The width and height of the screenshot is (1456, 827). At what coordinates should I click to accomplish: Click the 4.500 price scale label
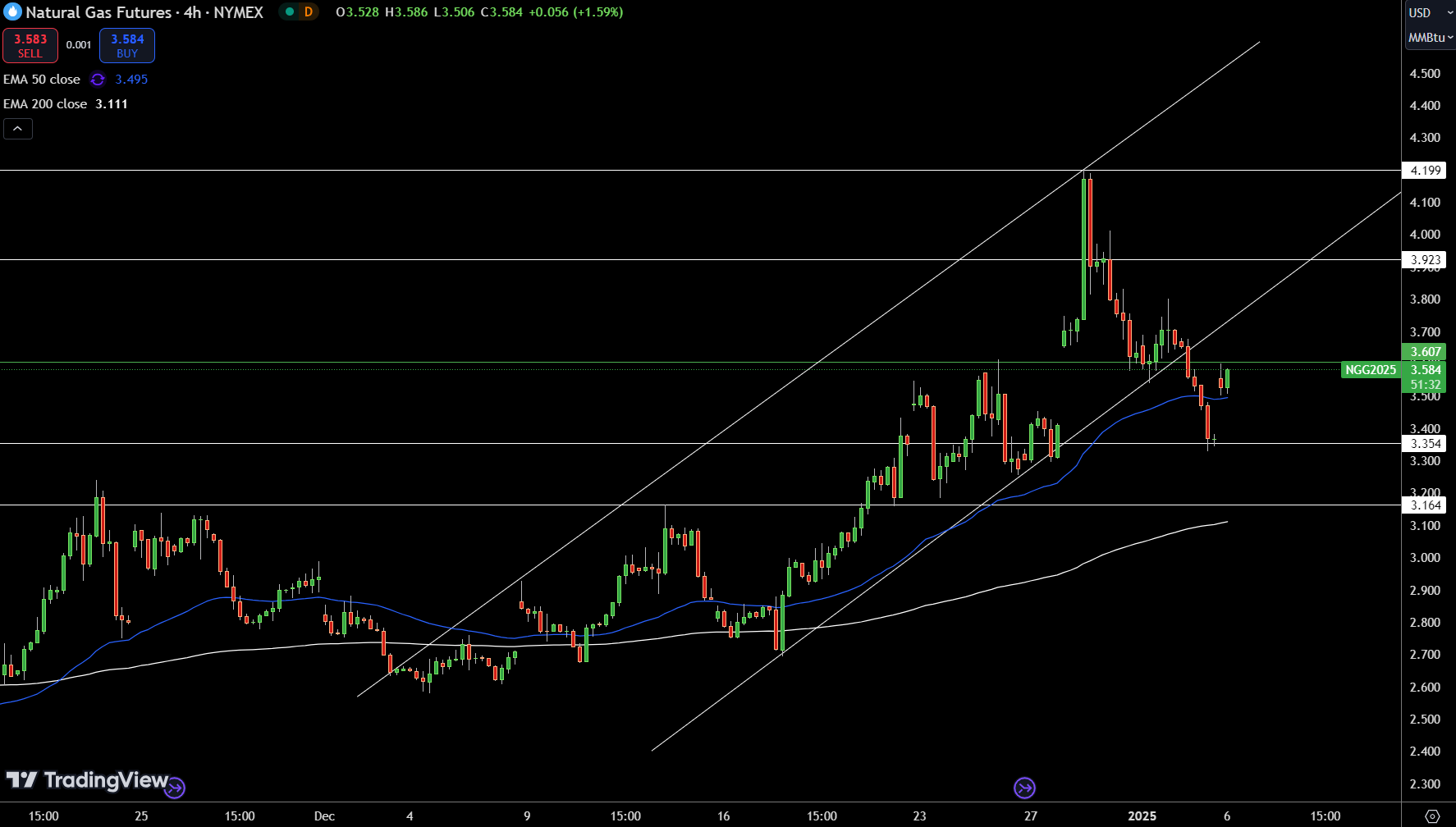[1425, 74]
